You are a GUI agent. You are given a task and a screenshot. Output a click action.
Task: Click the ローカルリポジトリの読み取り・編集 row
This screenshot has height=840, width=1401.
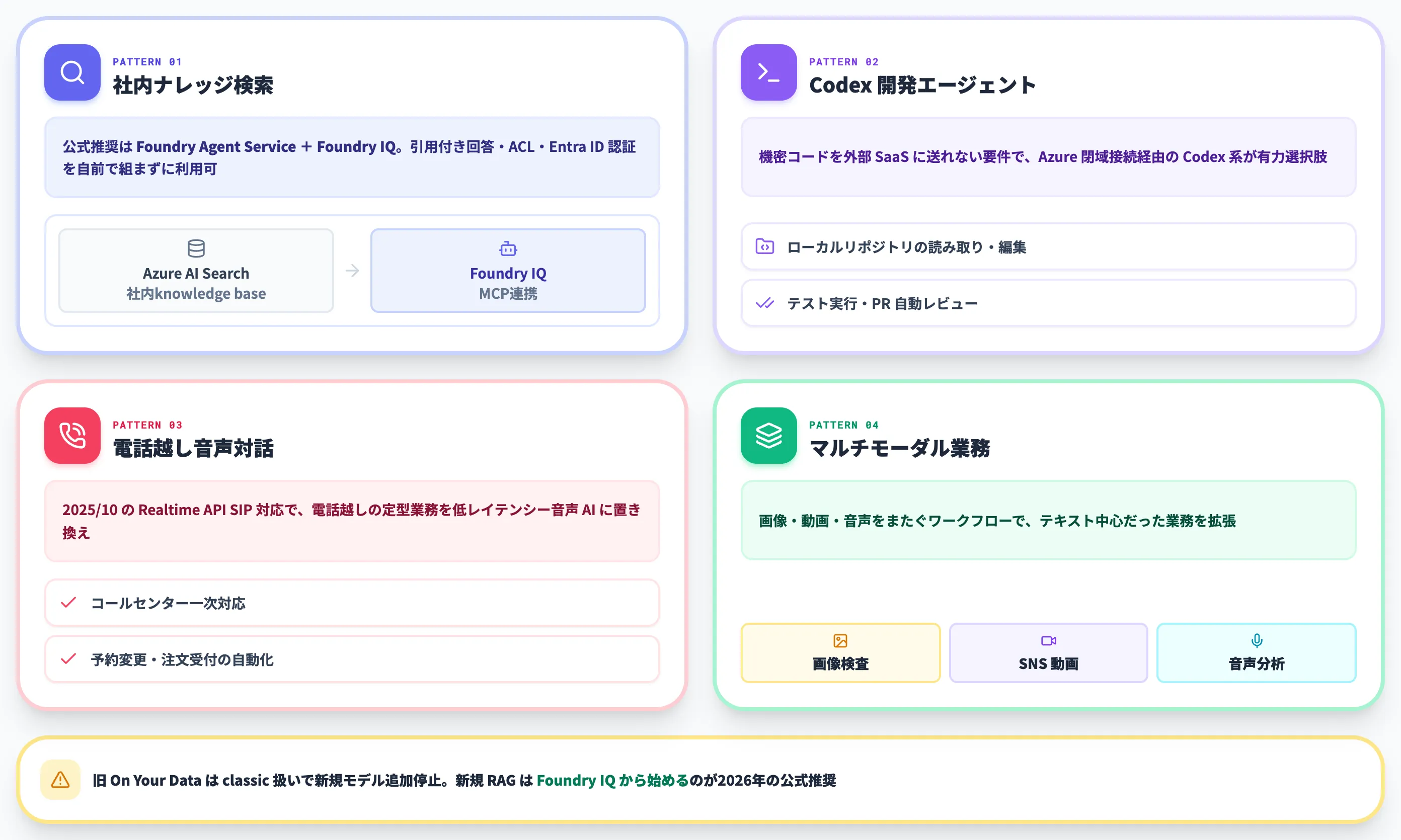click(1048, 246)
